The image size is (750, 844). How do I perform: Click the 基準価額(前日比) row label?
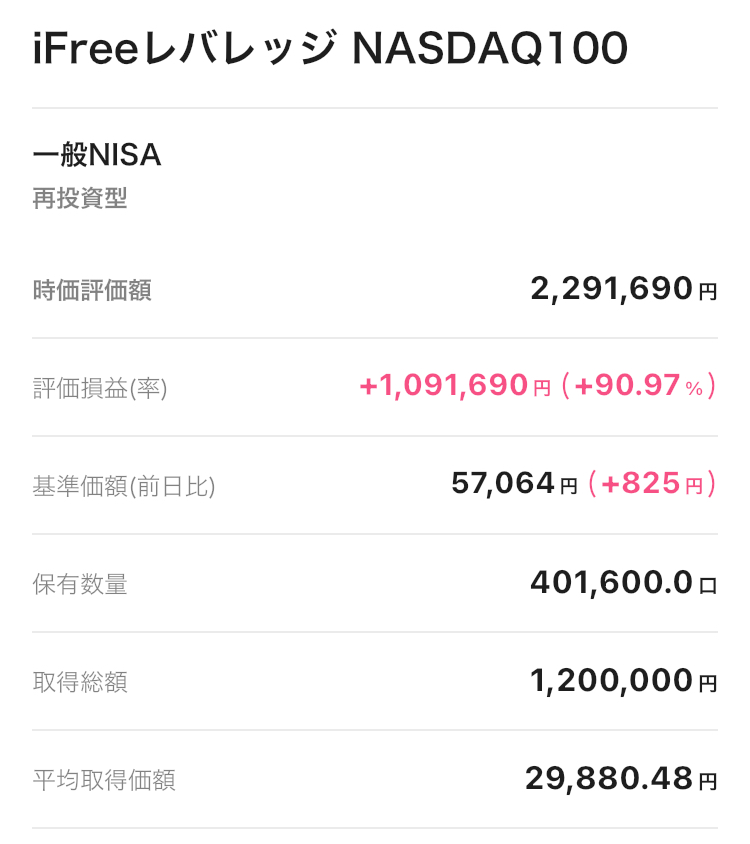pos(124,486)
